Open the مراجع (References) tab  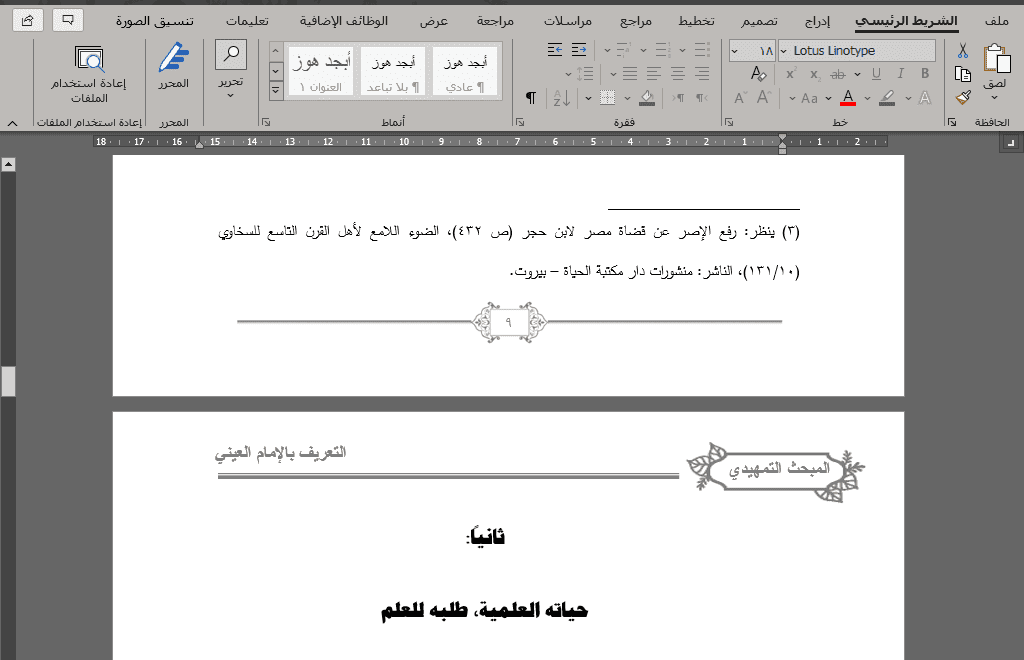635,21
